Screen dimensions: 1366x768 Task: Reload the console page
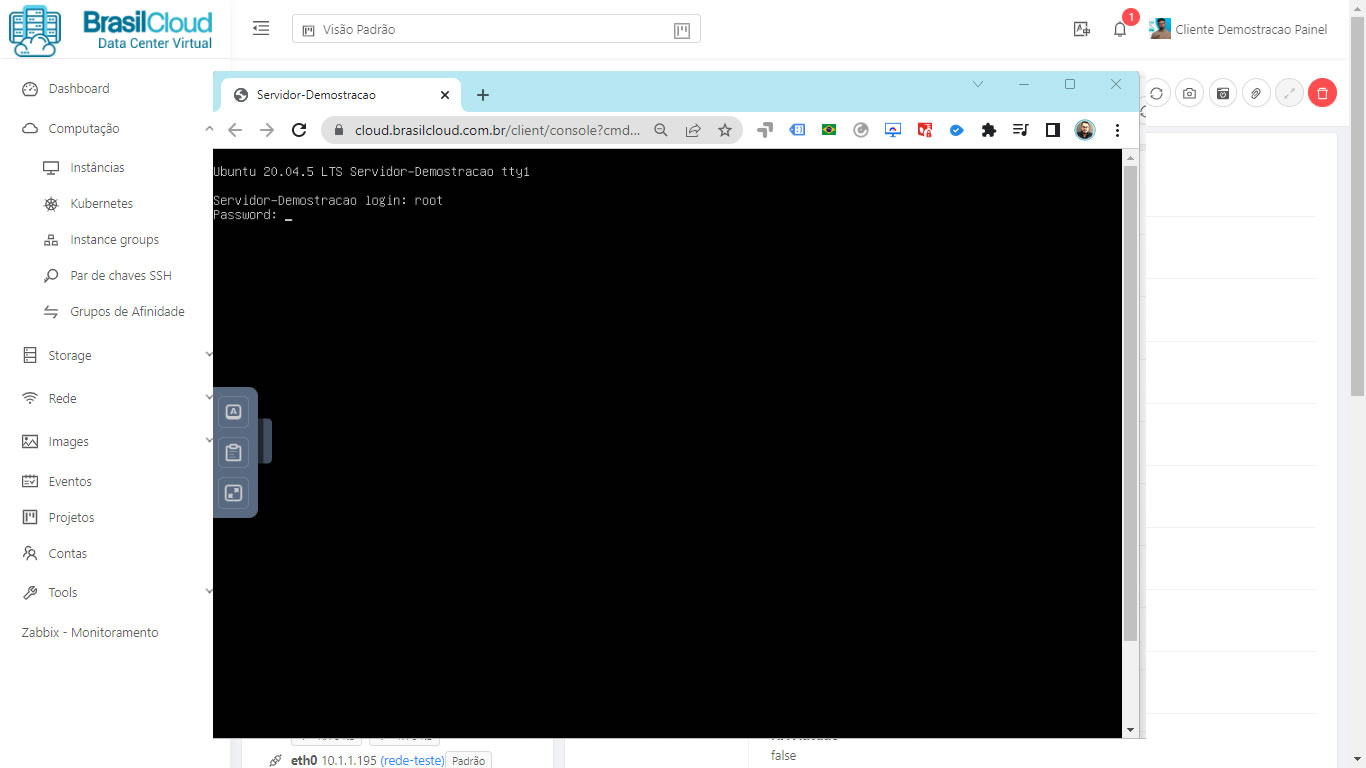299,130
